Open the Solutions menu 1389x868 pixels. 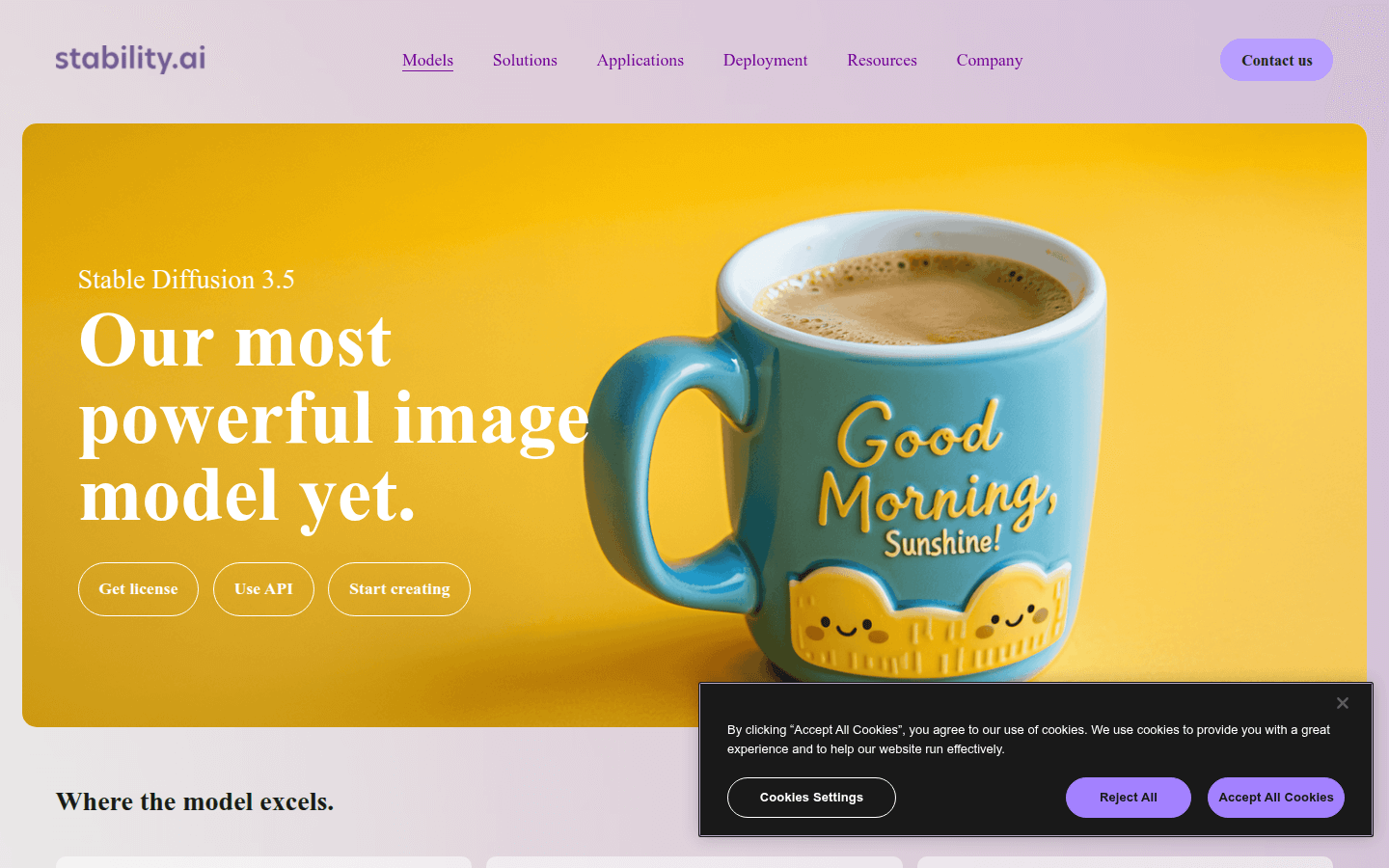(x=525, y=60)
